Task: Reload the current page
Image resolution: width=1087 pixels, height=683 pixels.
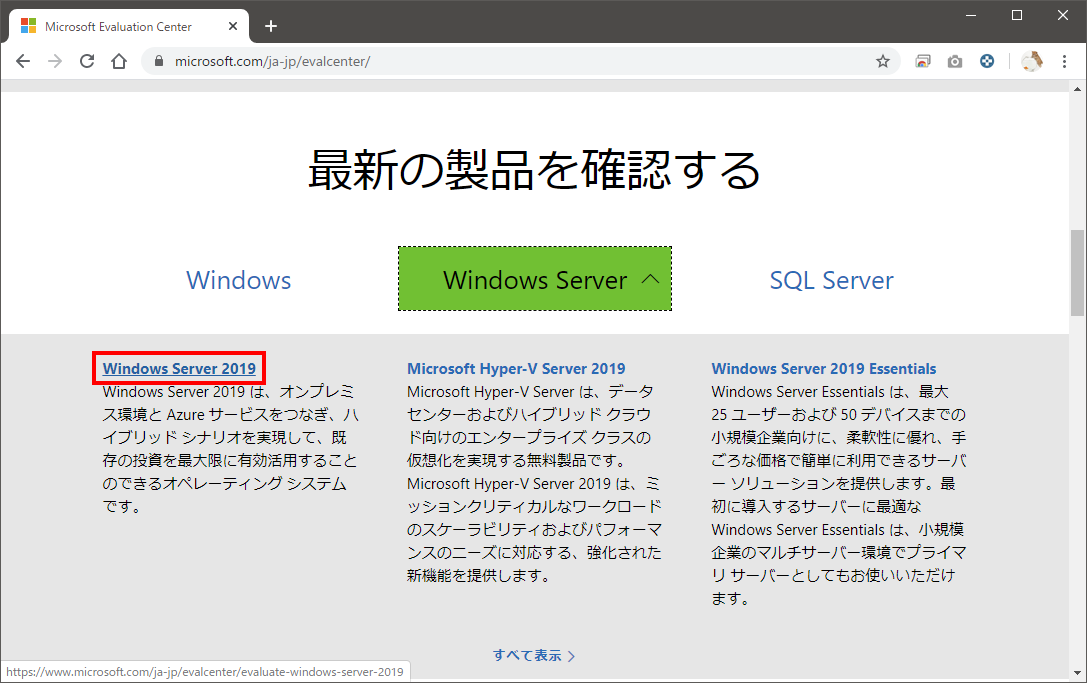Action: click(x=88, y=61)
